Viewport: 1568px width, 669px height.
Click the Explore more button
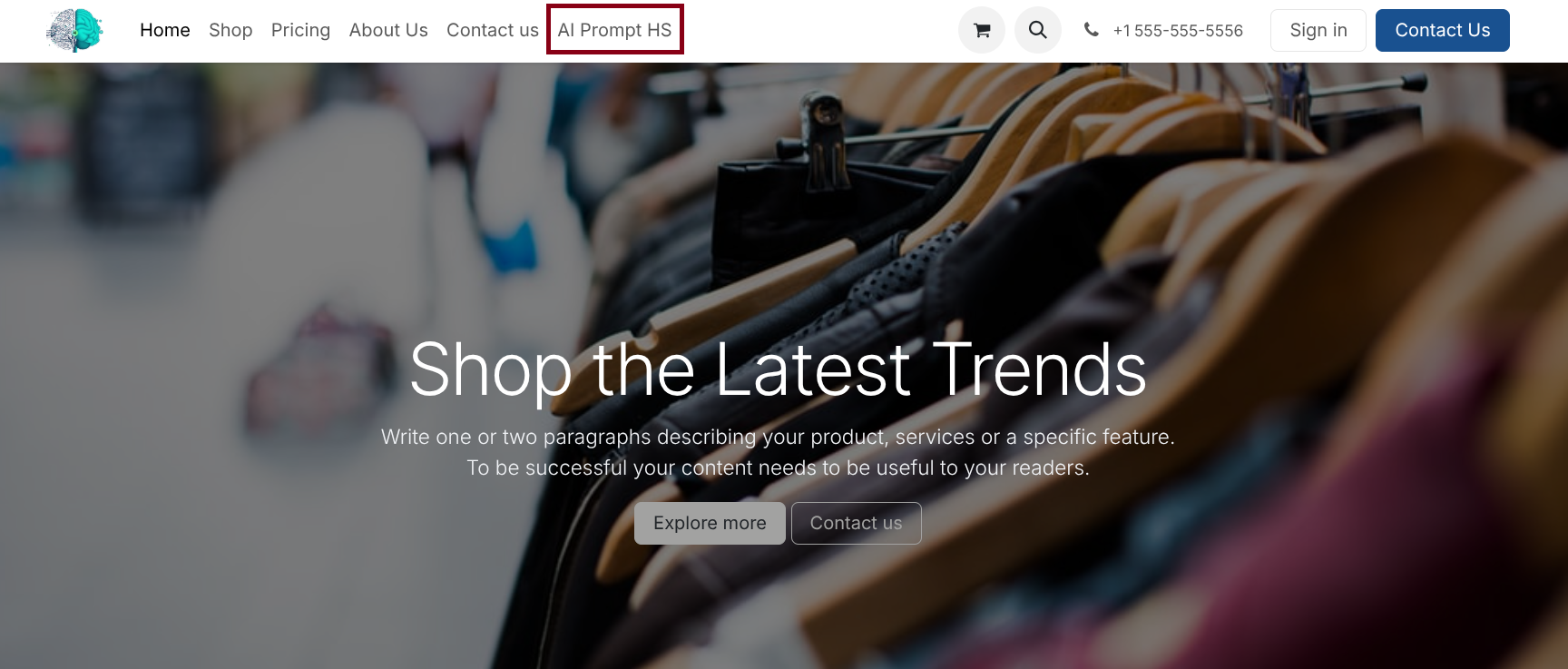pyautogui.click(x=710, y=523)
